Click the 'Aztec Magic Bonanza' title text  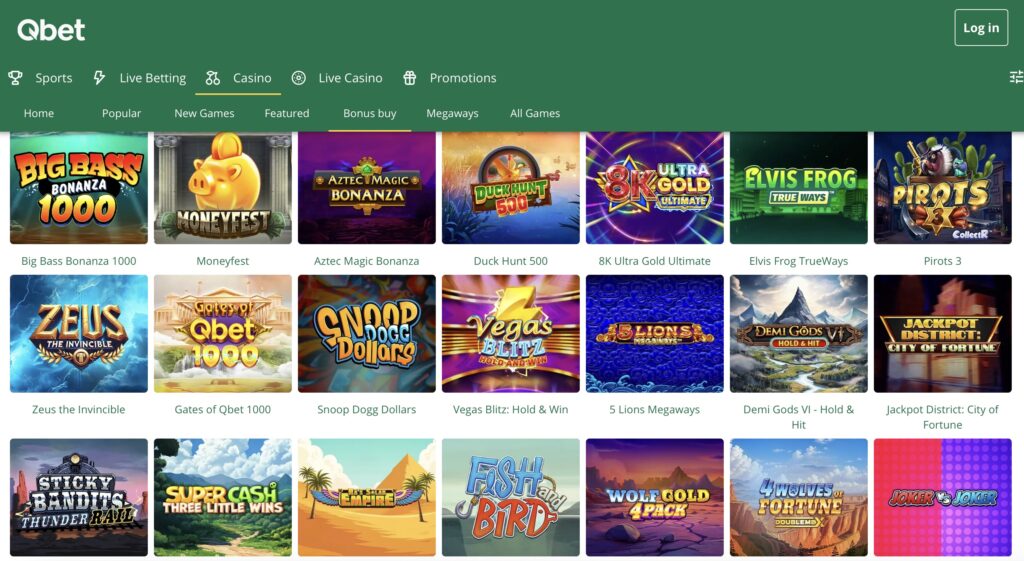point(367,261)
